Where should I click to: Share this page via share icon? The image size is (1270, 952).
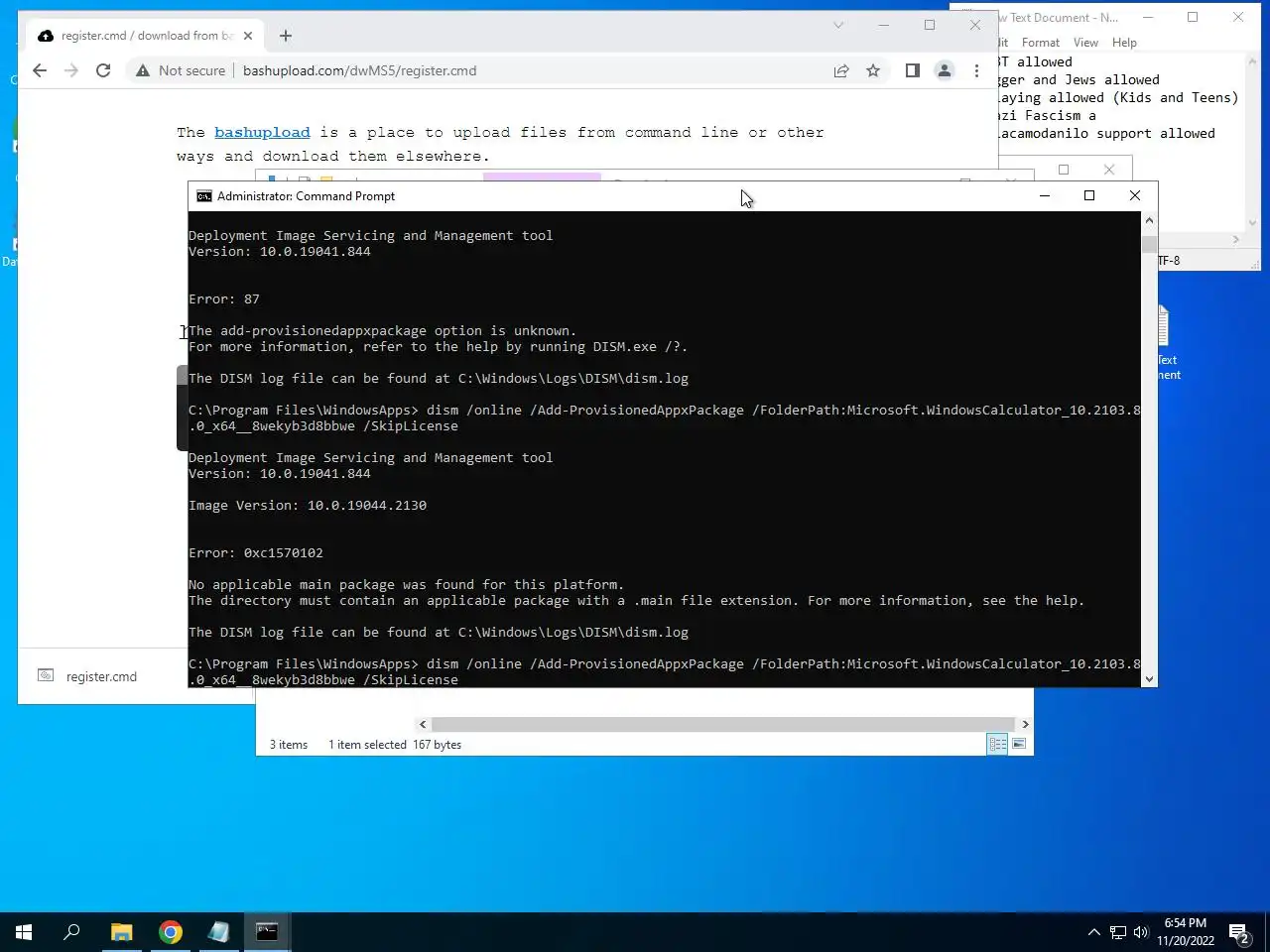841,70
